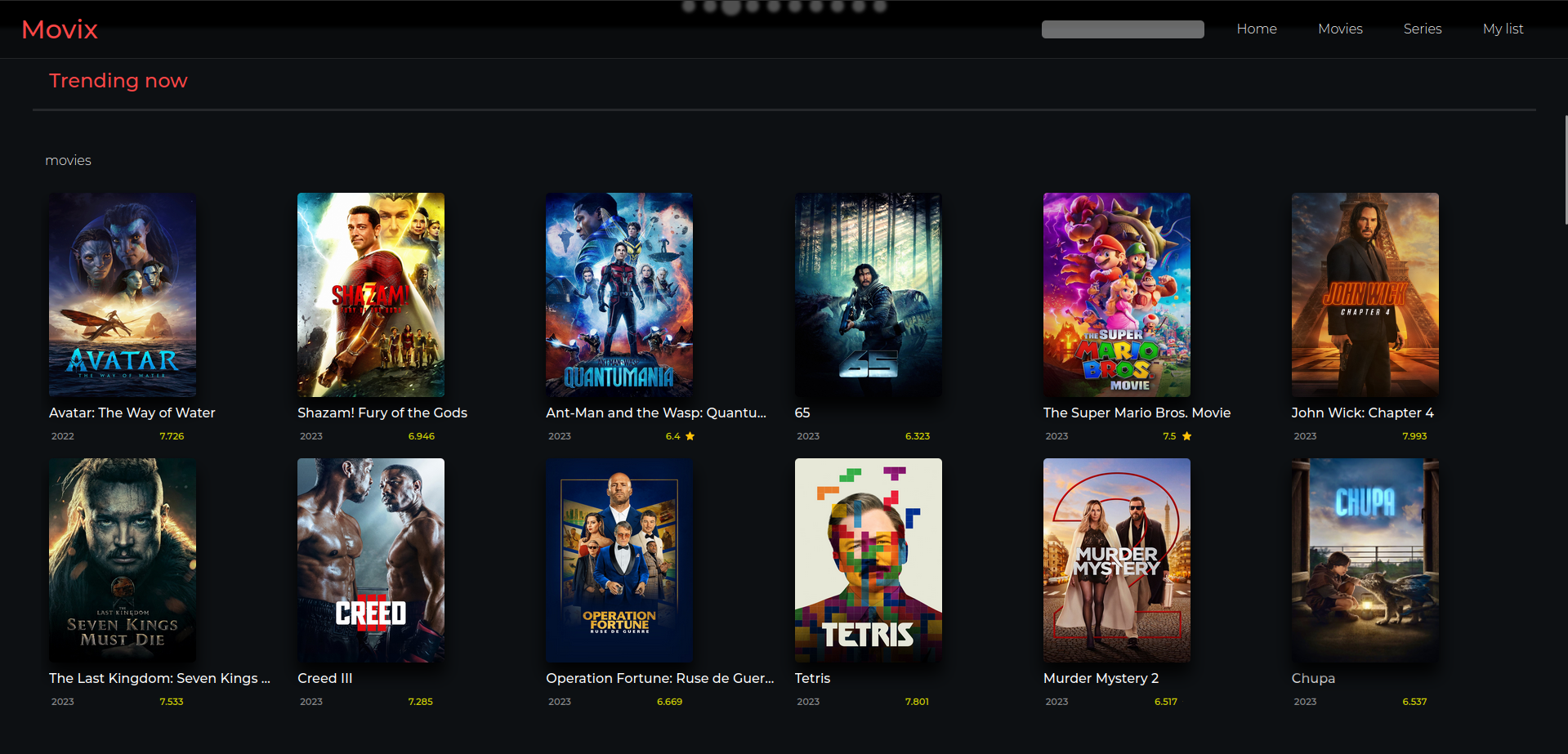Open the 65 movie poster
The image size is (1568, 754).
pyautogui.click(x=869, y=295)
